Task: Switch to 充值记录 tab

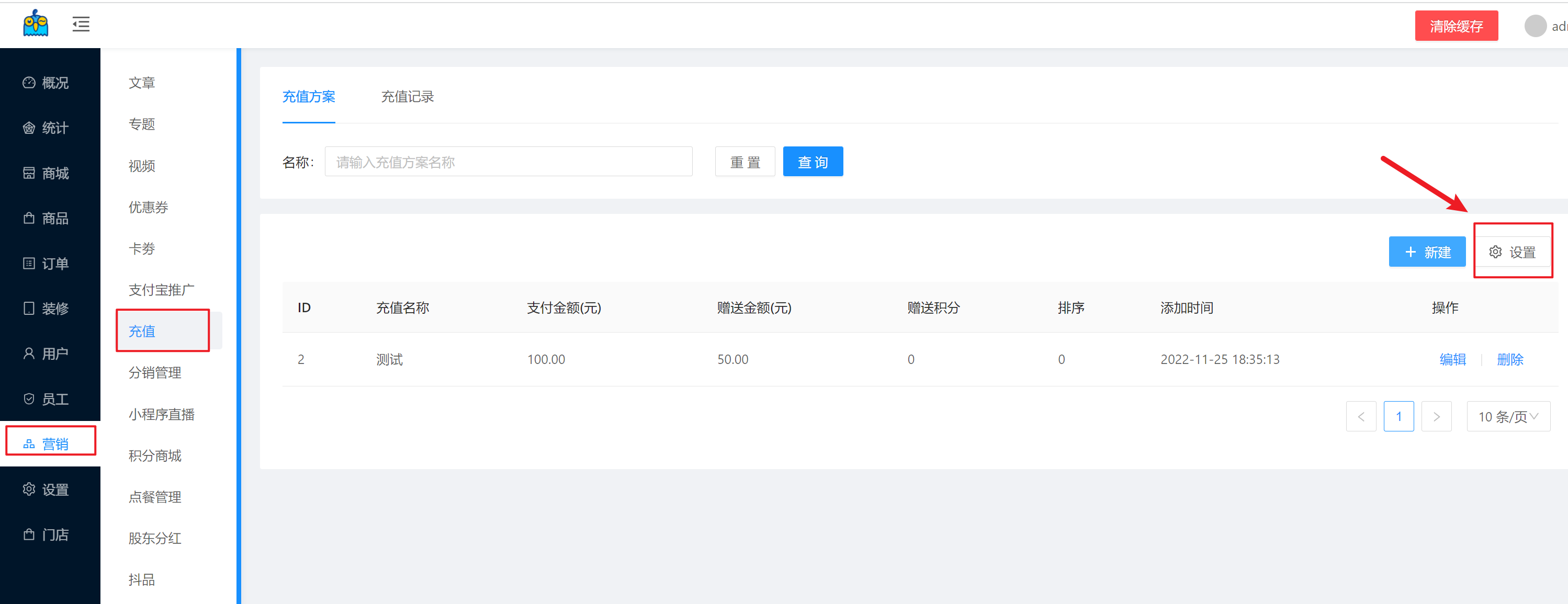Action: (x=407, y=97)
